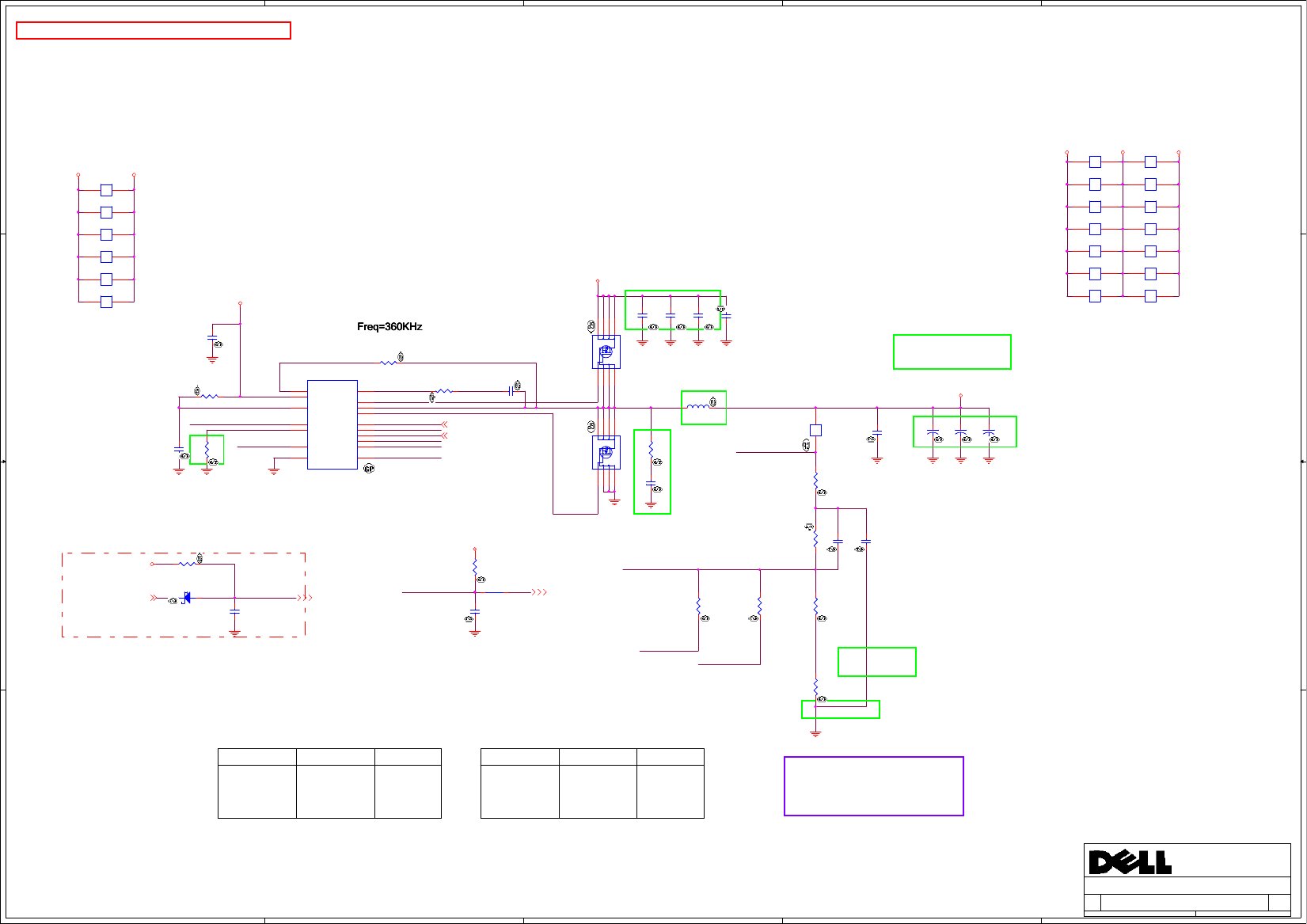Select the inductor symbol in green box
Image resolution: width=1307 pixels, height=924 pixels.
(x=698, y=407)
